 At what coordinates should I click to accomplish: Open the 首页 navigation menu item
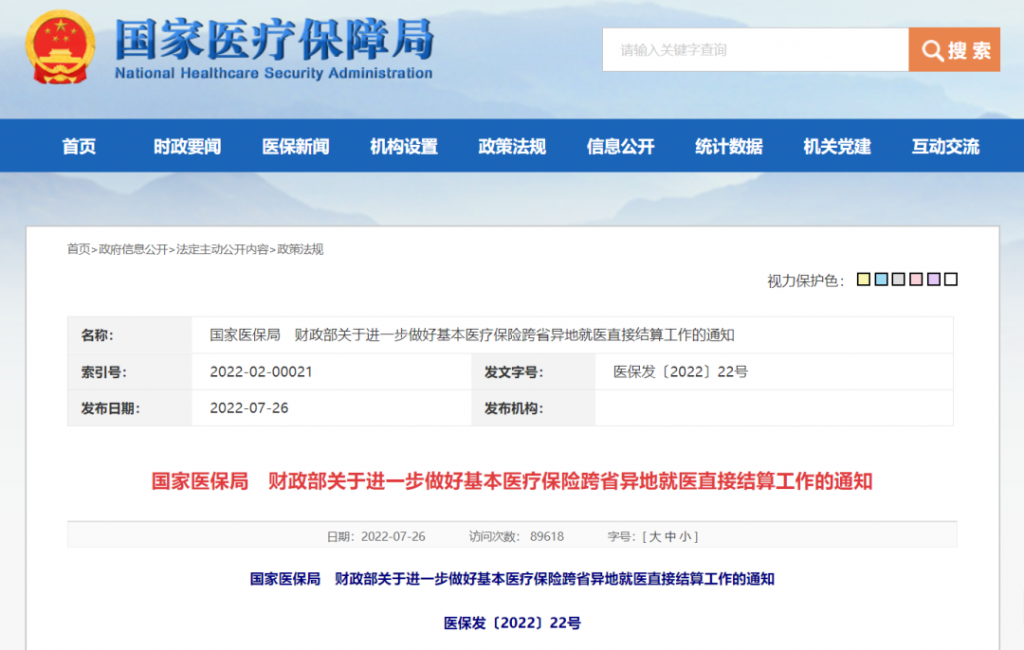point(79,146)
